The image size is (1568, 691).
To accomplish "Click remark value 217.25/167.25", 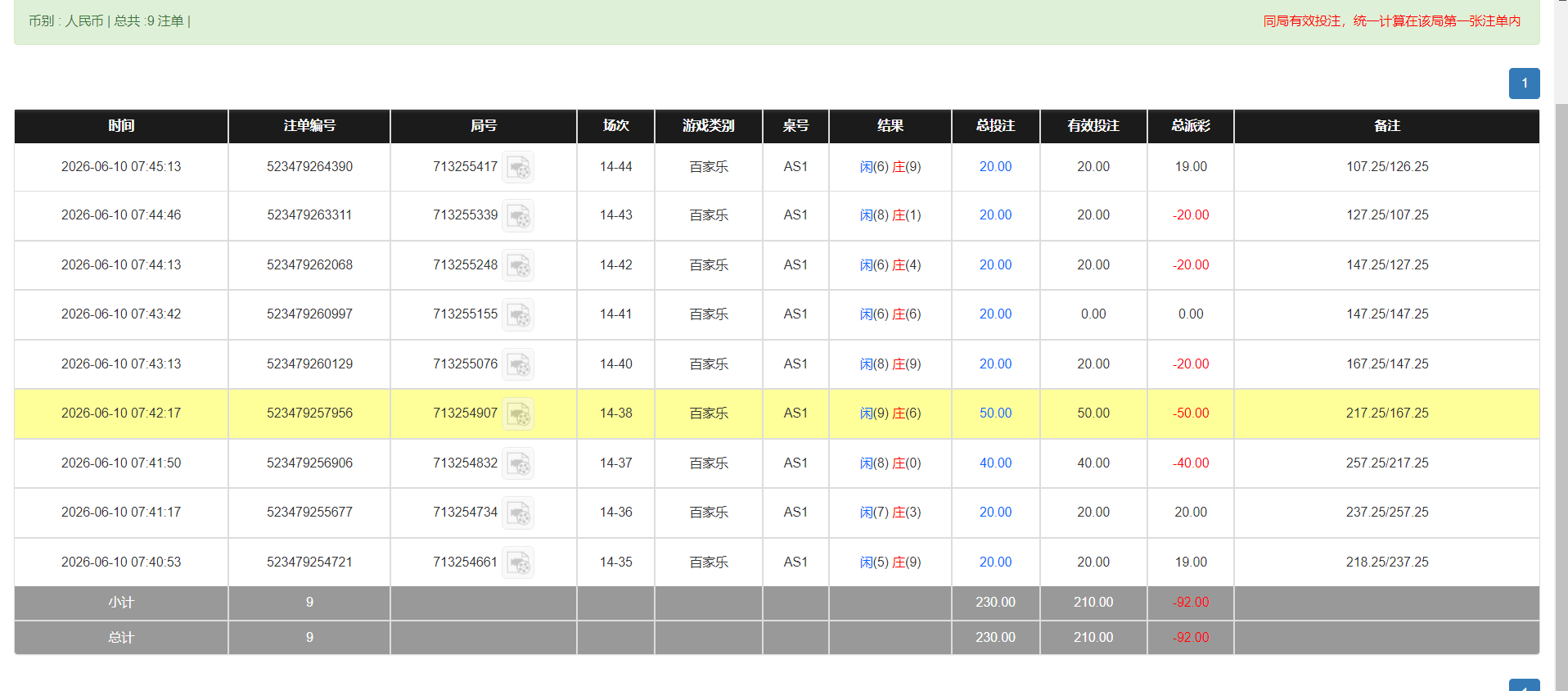I will tap(1387, 413).
